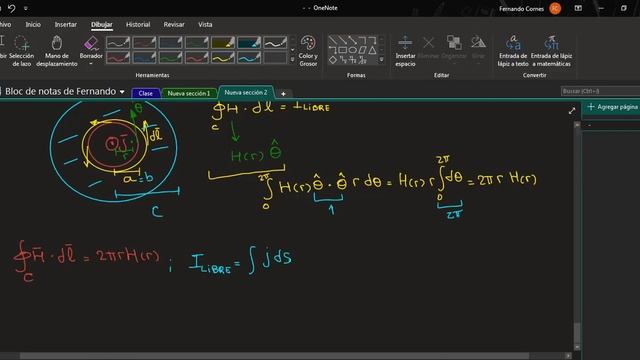Pick the ellipse shape in Formas
Screen dimensions: 640x360
click(353, 50)
